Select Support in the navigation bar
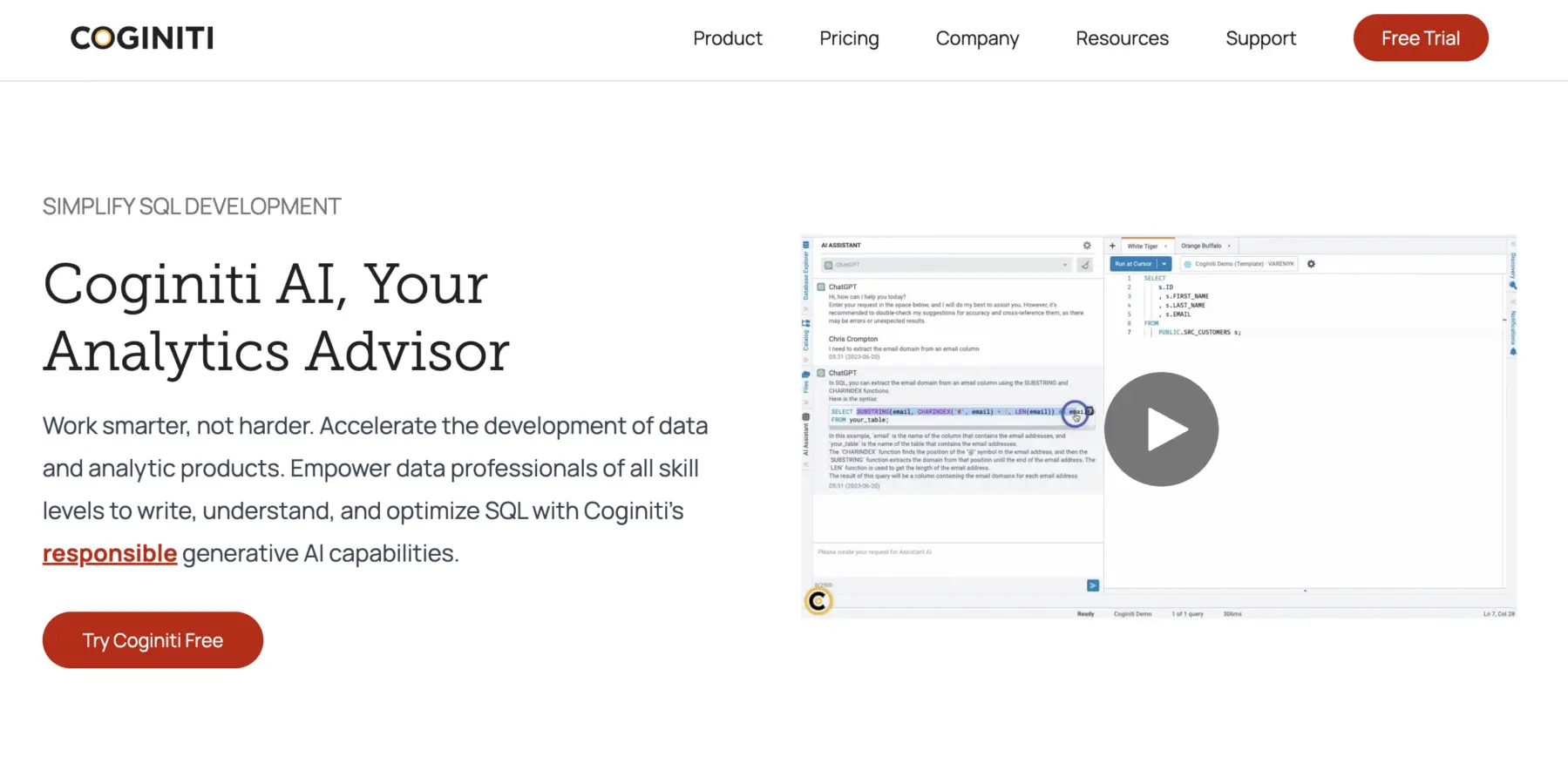The width and height of the screenshot is (1568, 757). click(1260, 38)
